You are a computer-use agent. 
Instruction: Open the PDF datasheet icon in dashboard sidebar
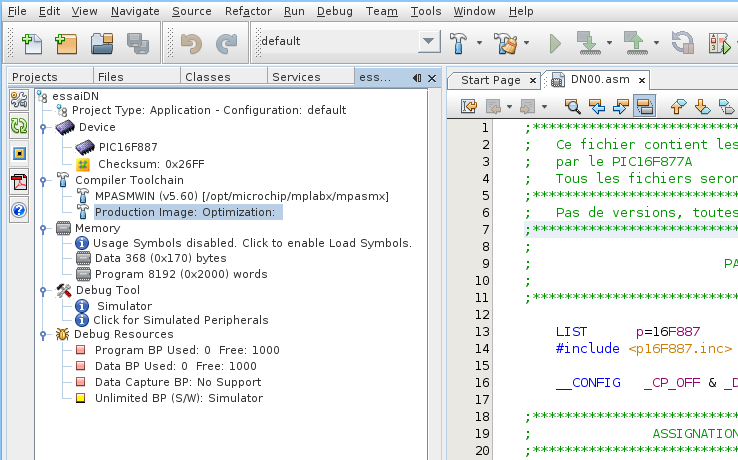(19, 182)
